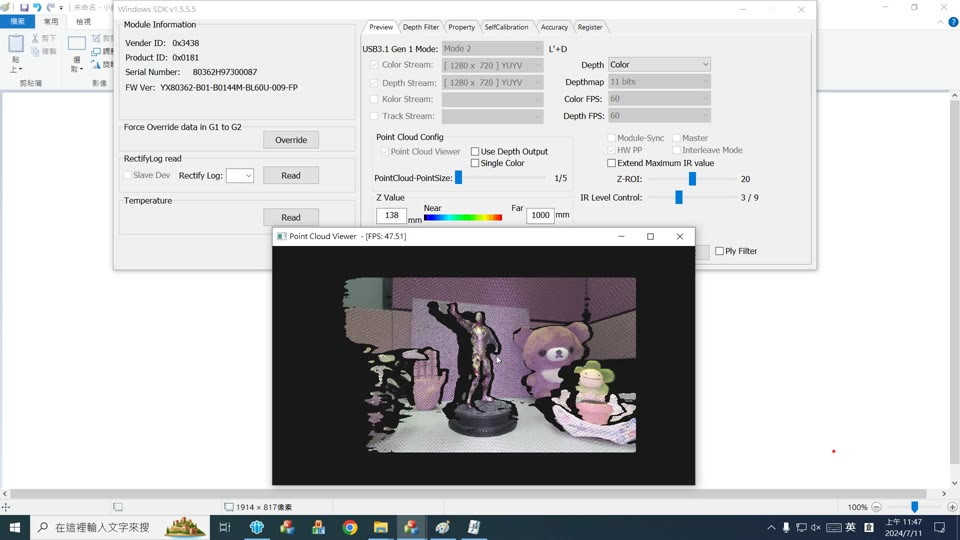This screenshot has height=540, width=960.
Task: Click Read button for RectifyLog
Action: [x=291, y=175]
